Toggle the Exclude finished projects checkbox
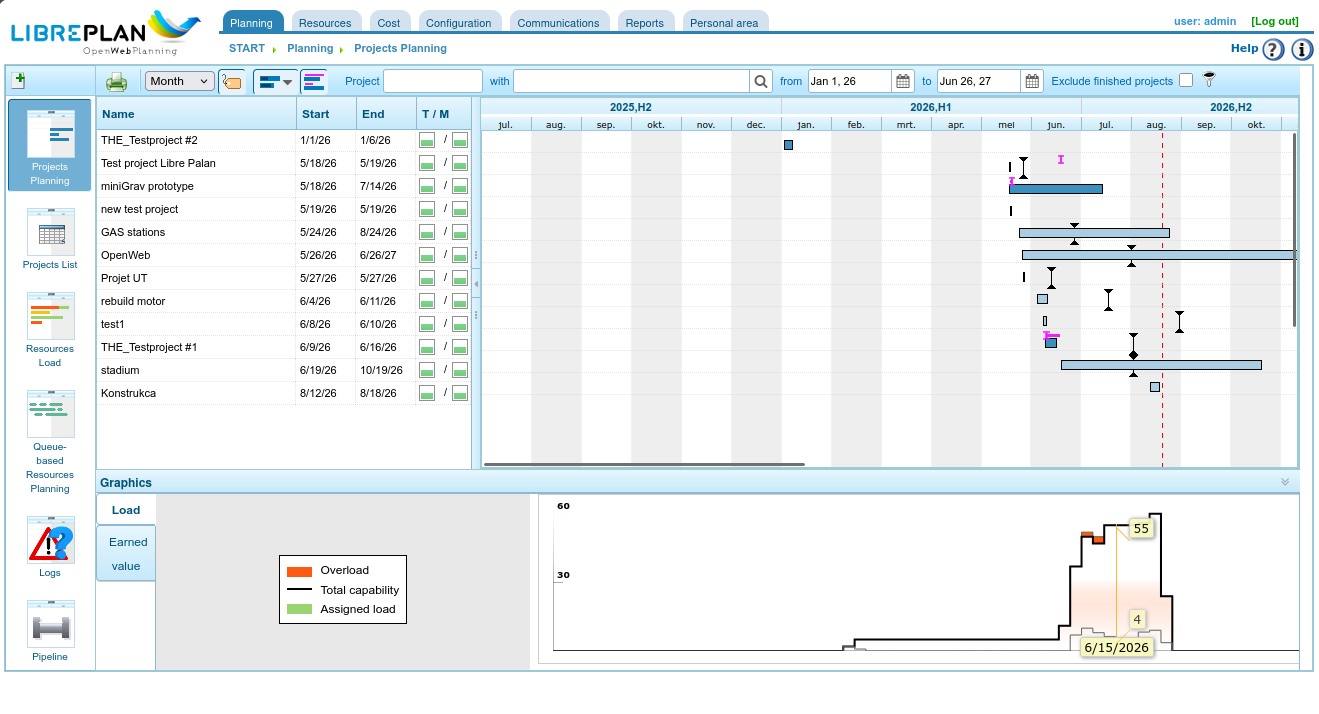 [x=1186, y=81]
